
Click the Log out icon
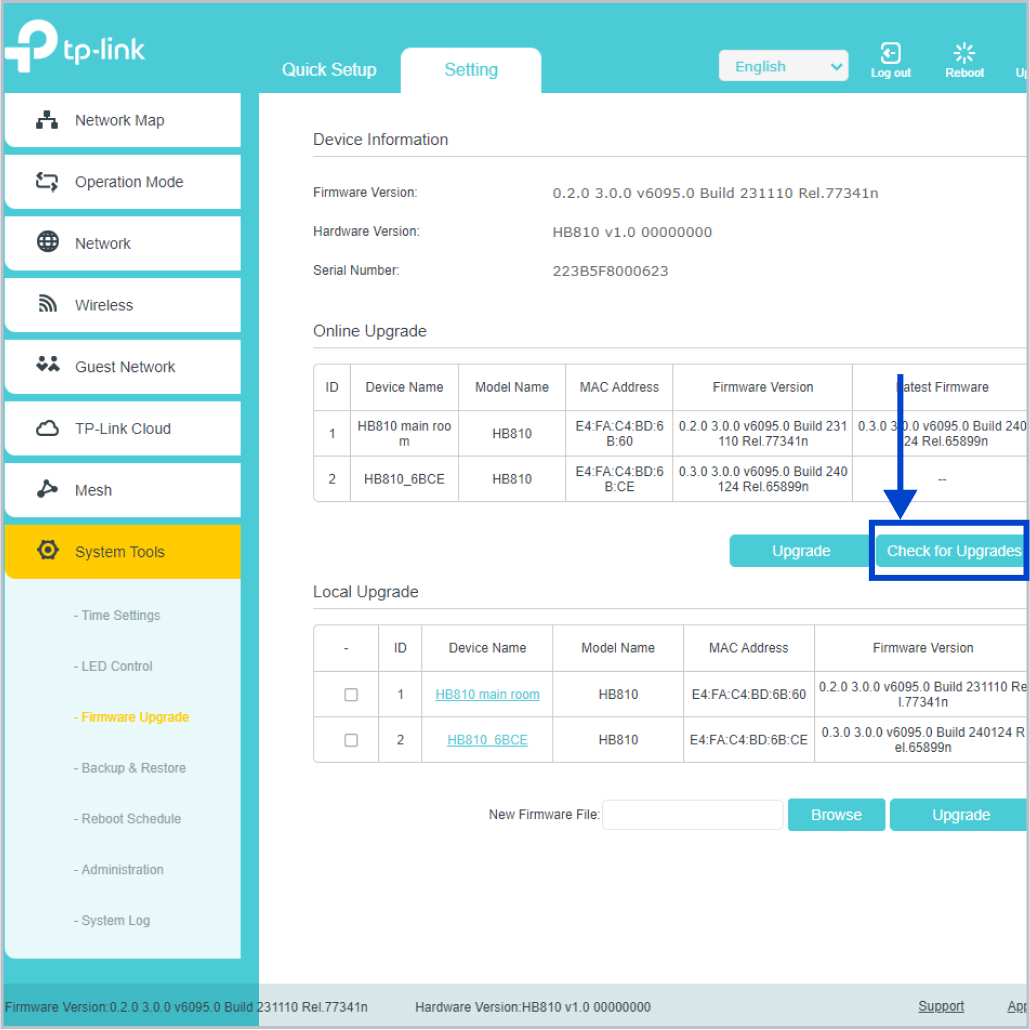tap(890, 53)
